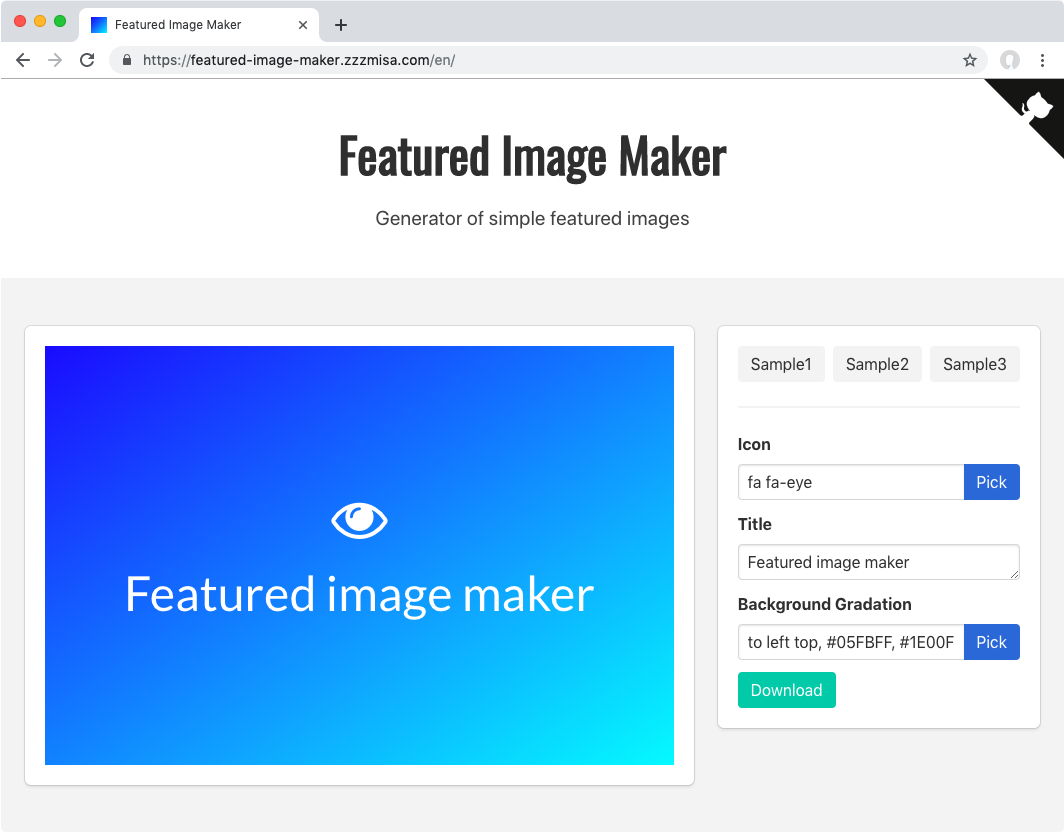Bookmark the page with the star icon
1064x833 pixels.
point(970,60)
